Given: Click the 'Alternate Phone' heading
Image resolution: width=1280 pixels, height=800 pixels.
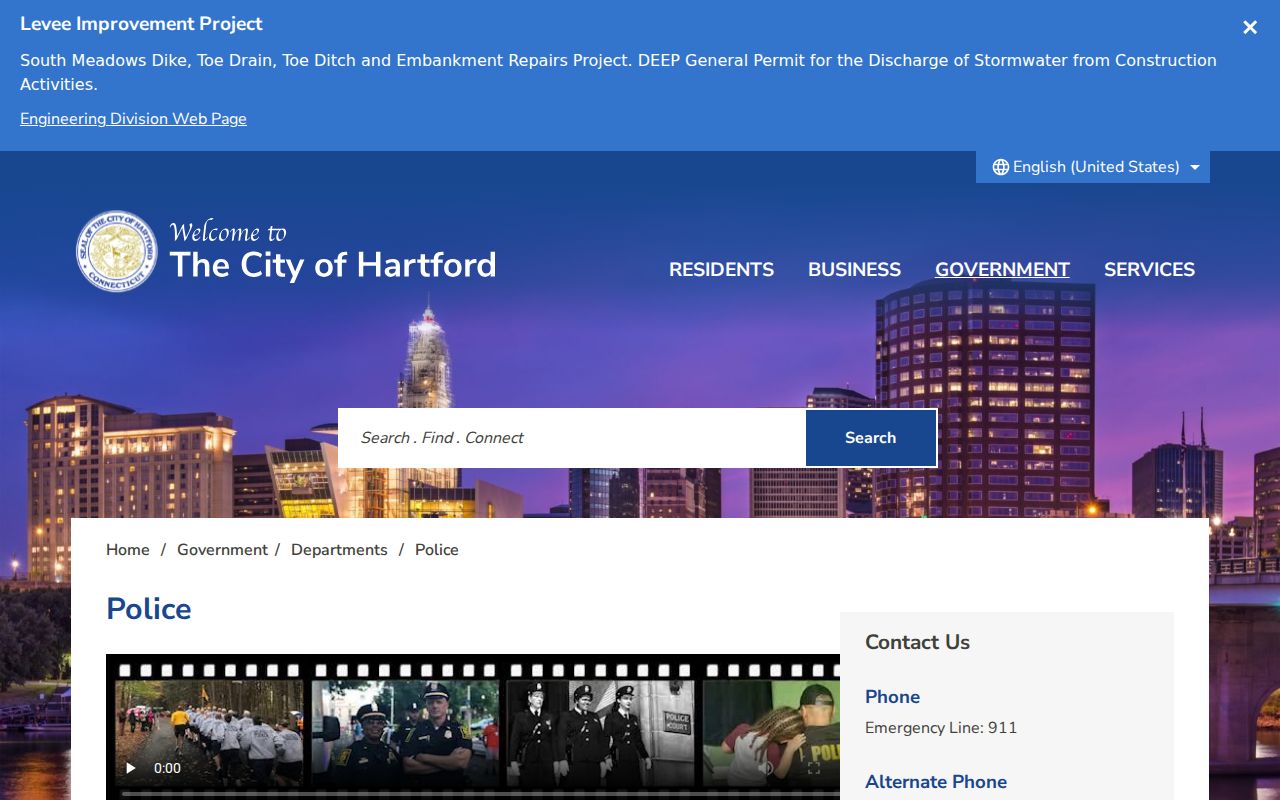Looking at the screenshot, I should 936,782.
